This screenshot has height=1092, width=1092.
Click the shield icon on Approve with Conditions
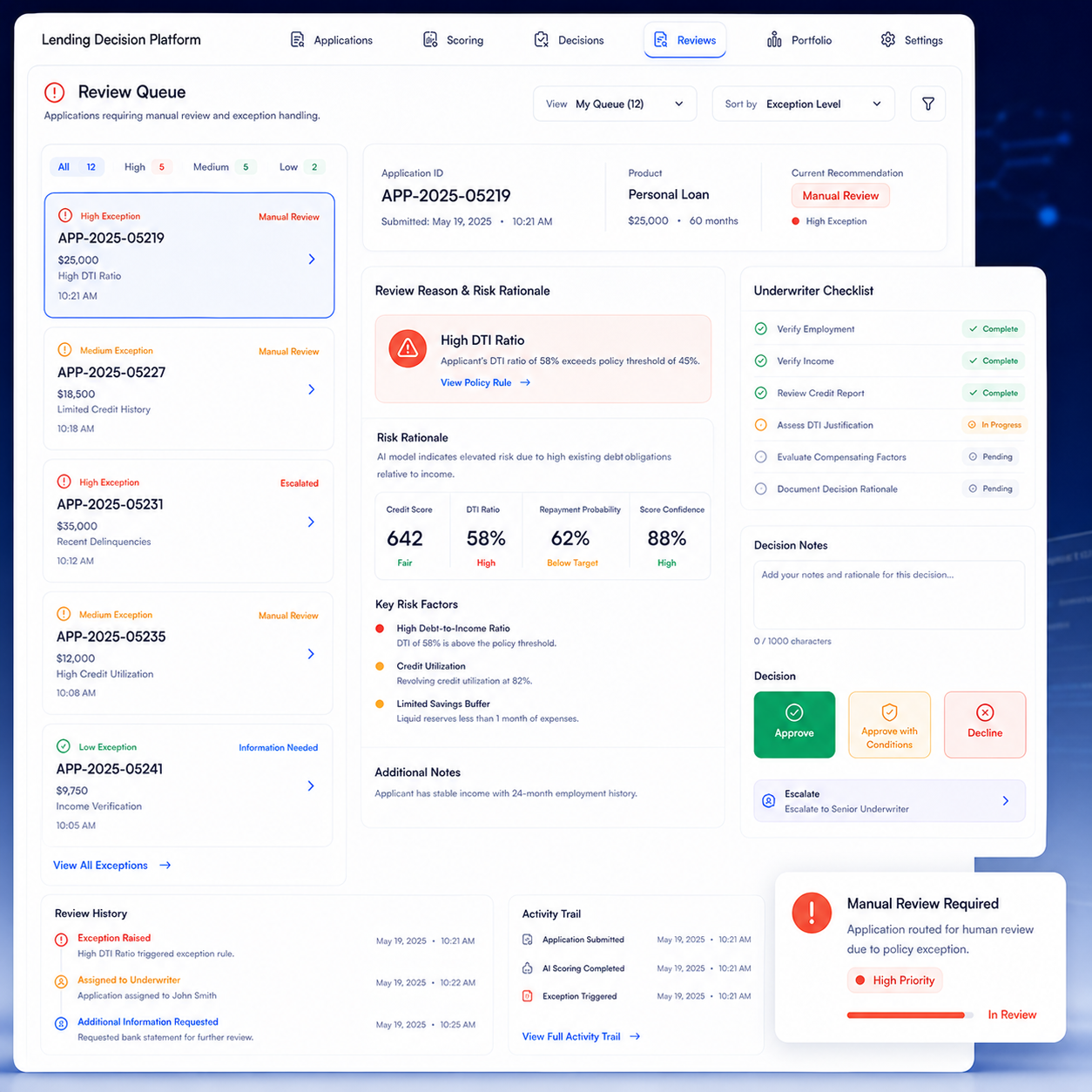(x=889, y=712)
